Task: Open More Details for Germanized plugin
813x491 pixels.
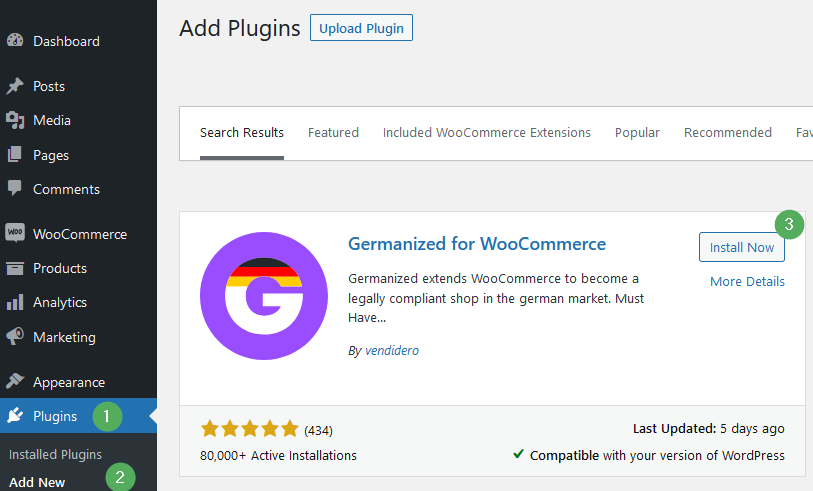Action: [x=747, y=282]
